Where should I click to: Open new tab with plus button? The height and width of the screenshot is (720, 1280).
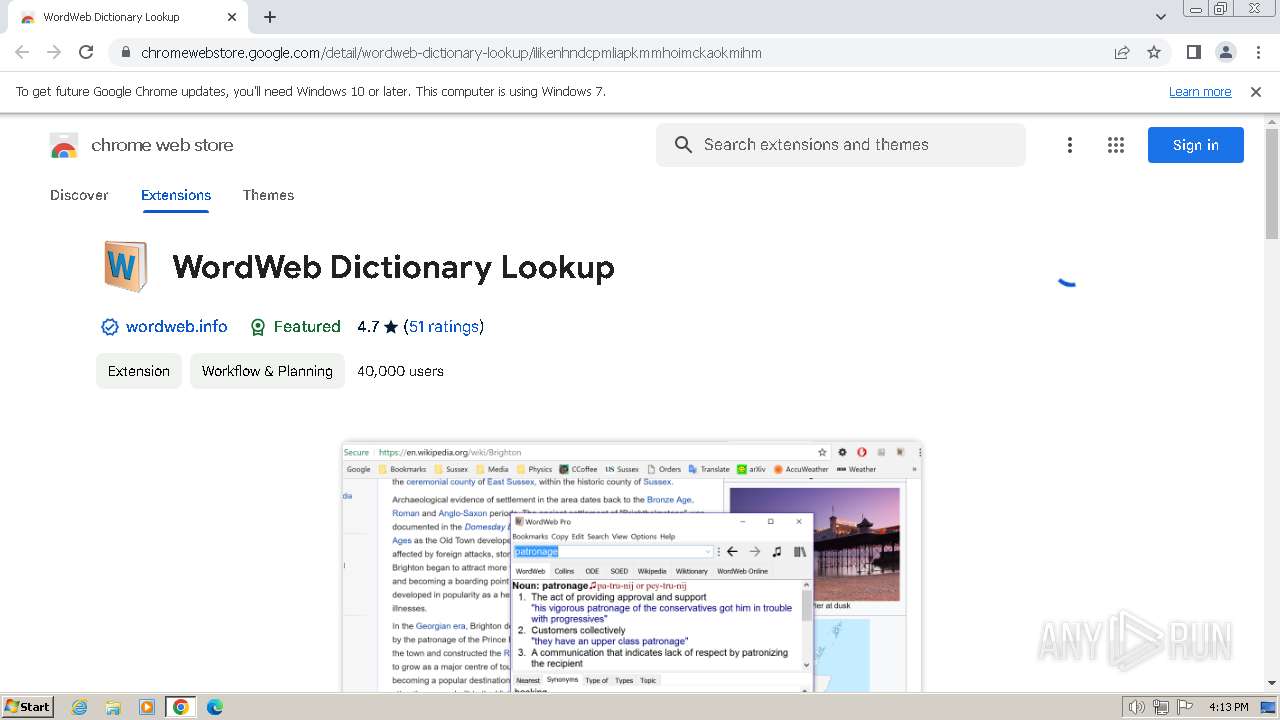(x=270, y=17)
